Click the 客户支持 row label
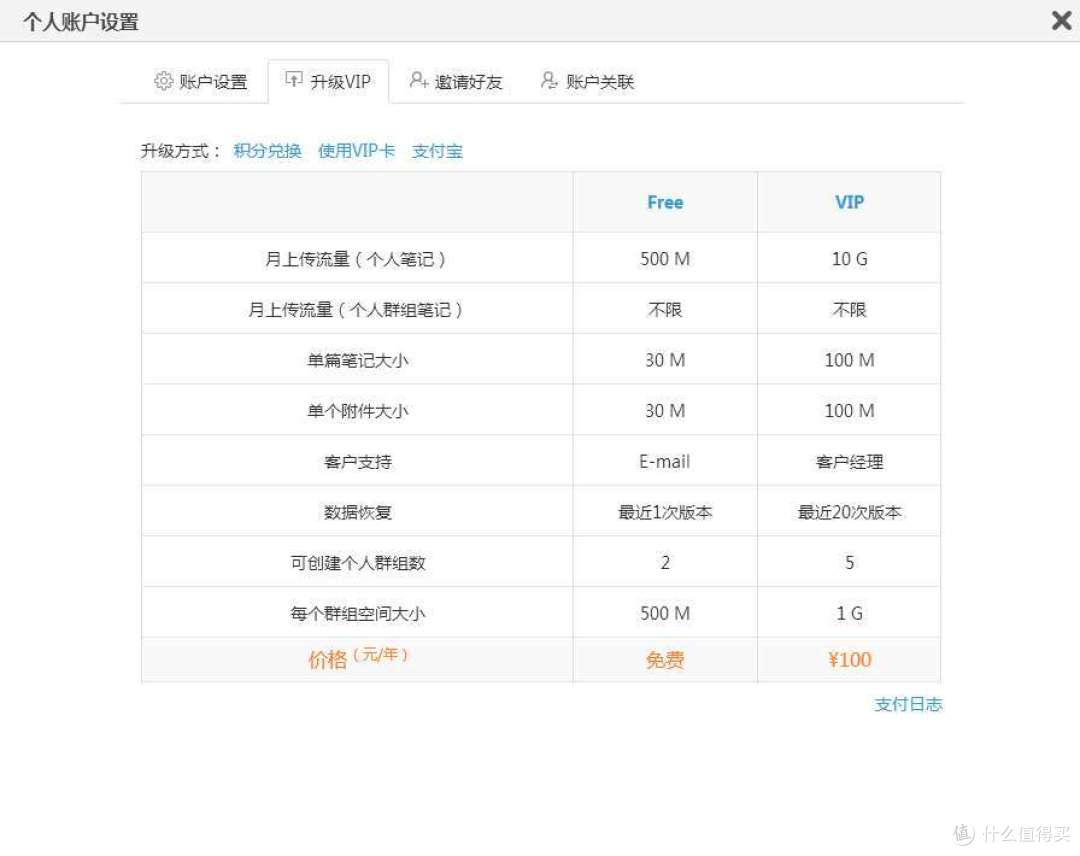This screenshot has height=856, width=1080. pyautogui.click(x=357, y=461)
